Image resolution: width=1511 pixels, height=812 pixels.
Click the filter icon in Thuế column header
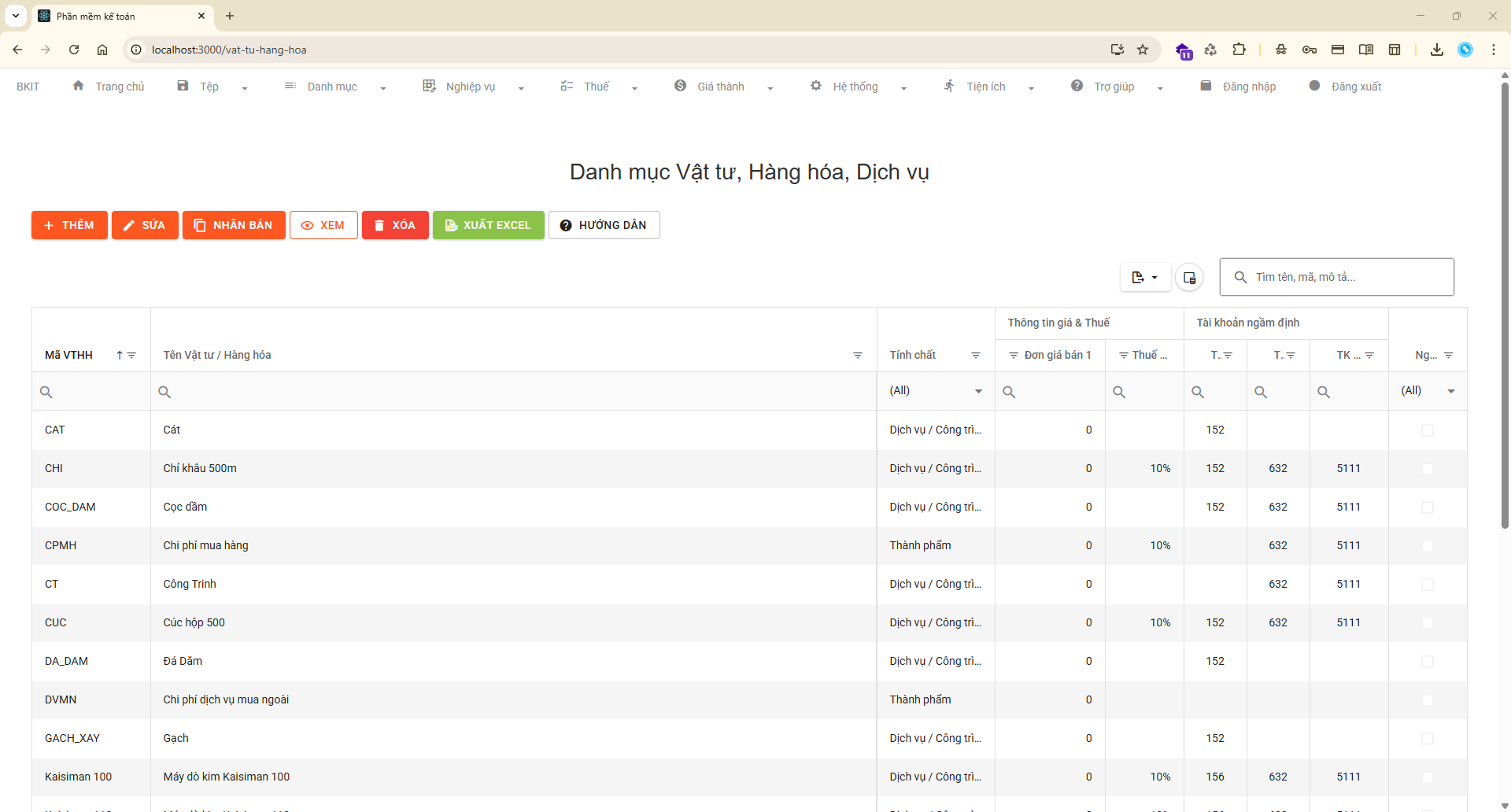(1124, 355)
